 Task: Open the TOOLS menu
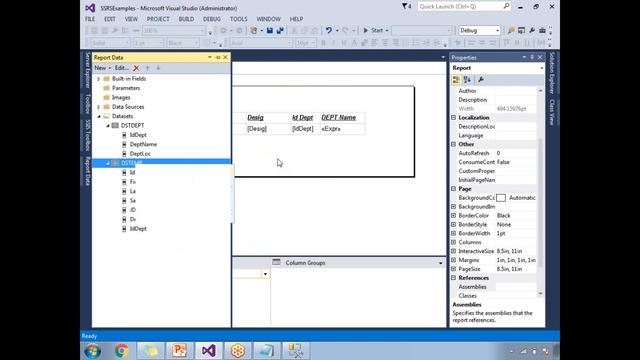238,19
